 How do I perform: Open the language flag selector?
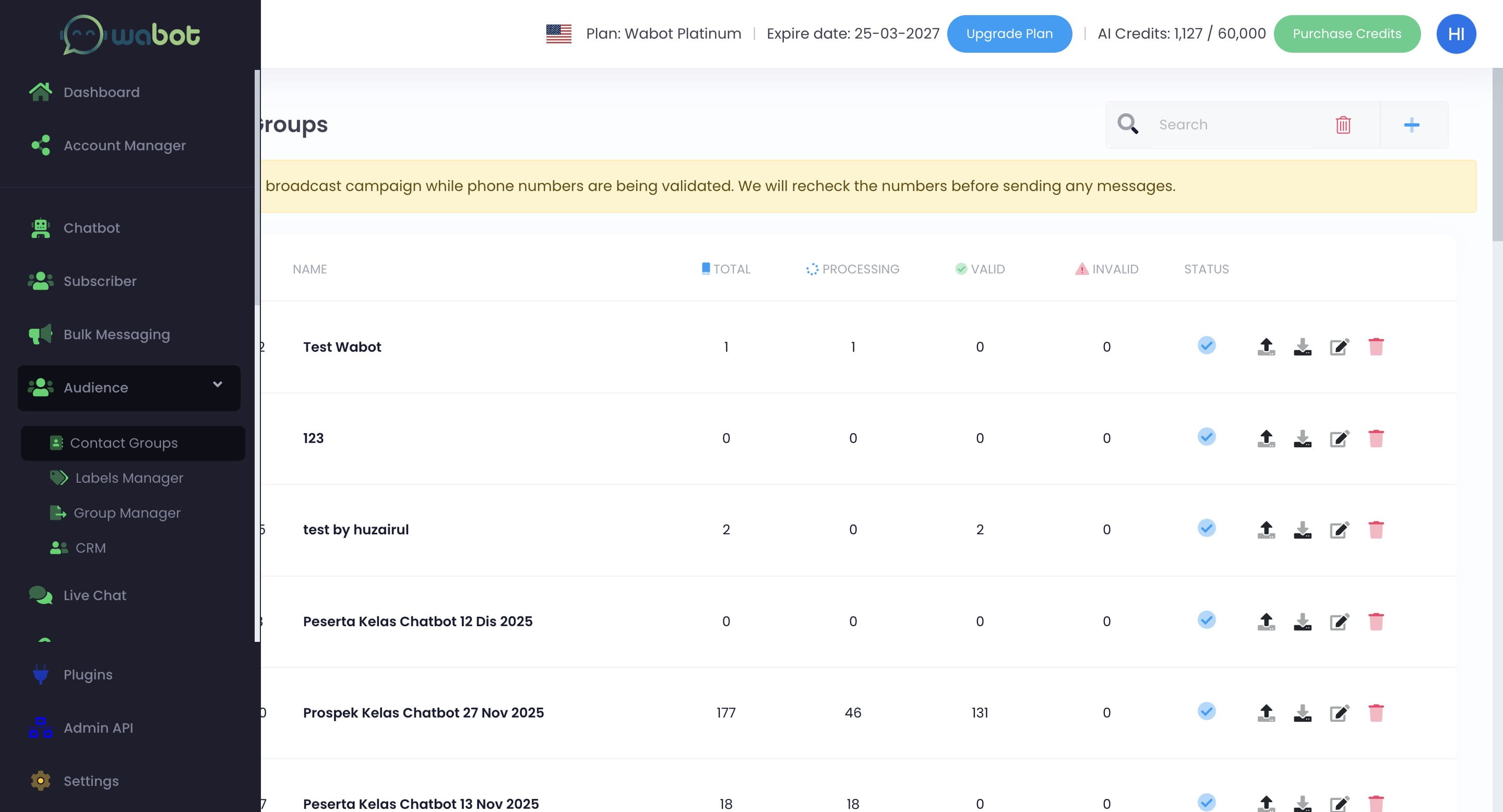point(558,33)
